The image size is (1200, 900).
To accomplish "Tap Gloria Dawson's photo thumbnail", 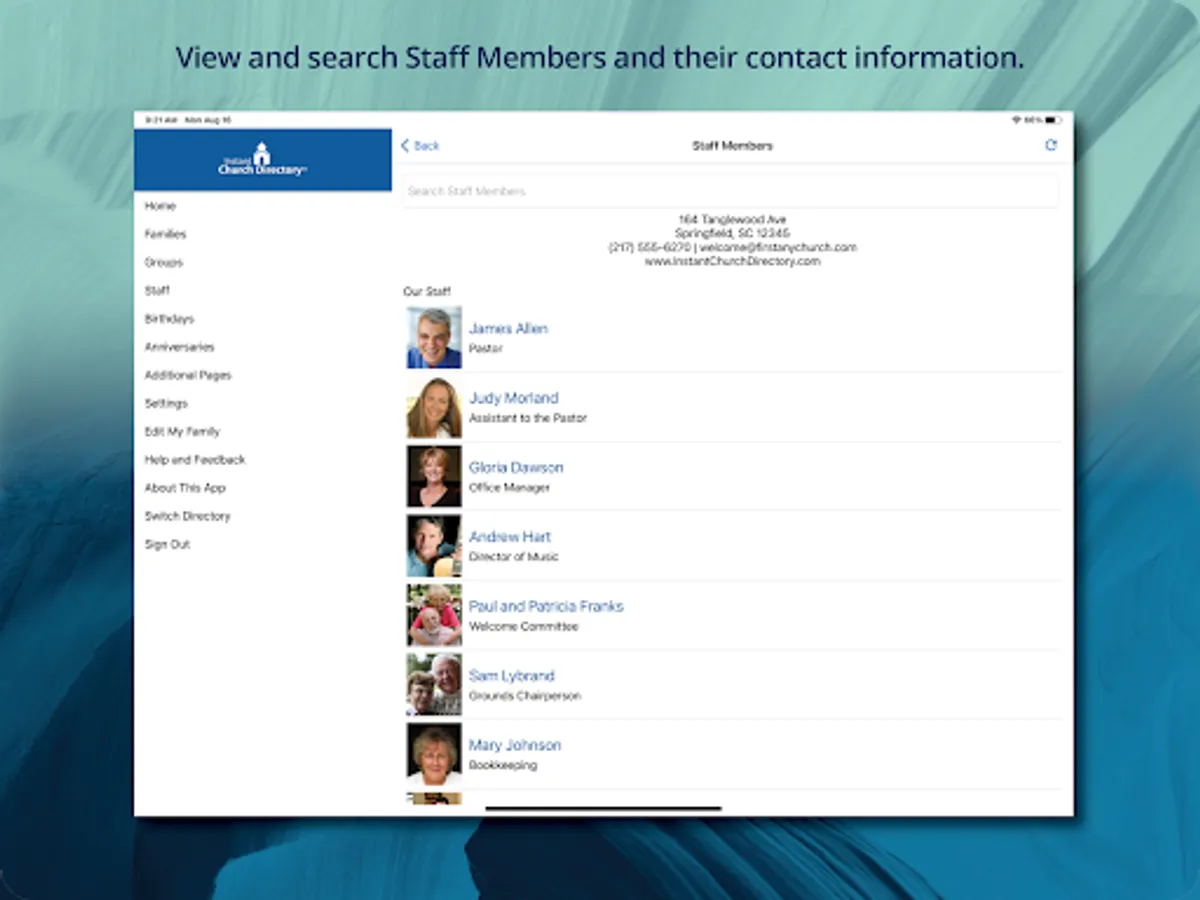I will coord(434,477).
